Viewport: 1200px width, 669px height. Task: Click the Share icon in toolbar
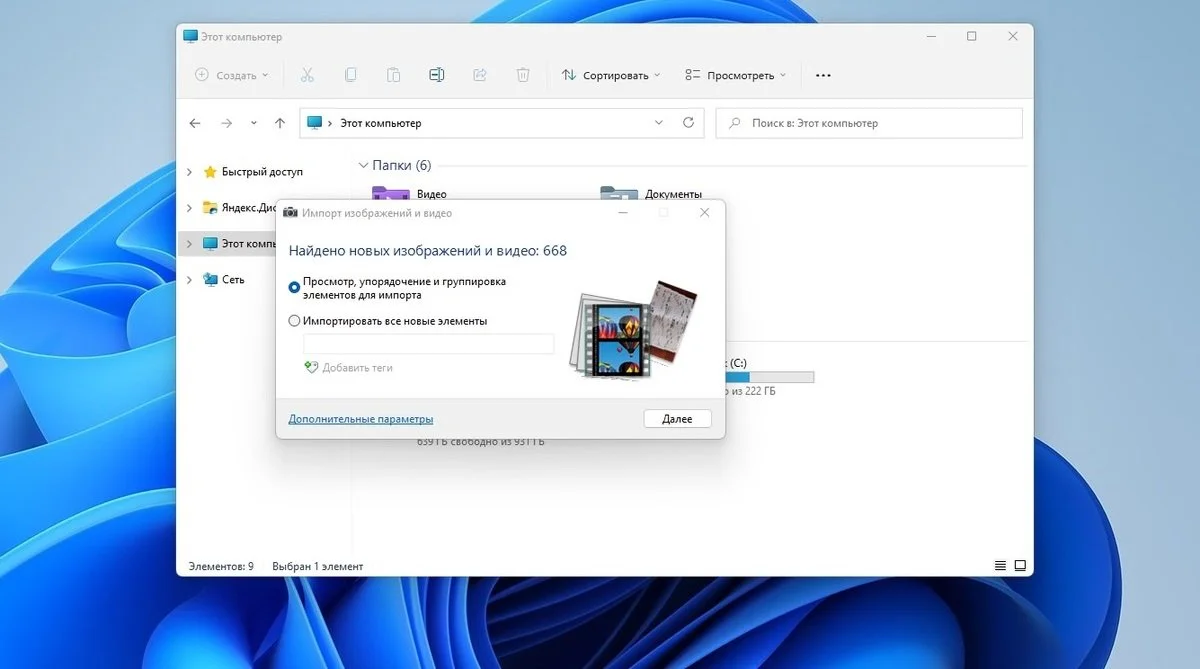coord(479,75)
